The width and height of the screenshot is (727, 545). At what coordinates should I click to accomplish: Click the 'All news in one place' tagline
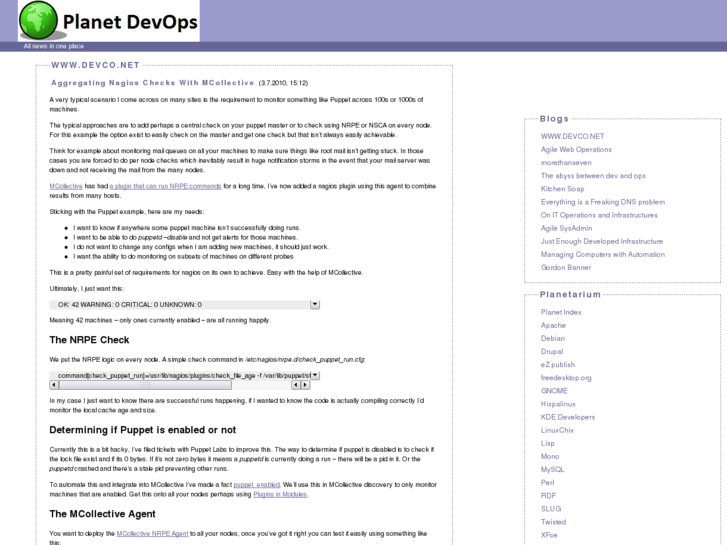coord(54,46)
